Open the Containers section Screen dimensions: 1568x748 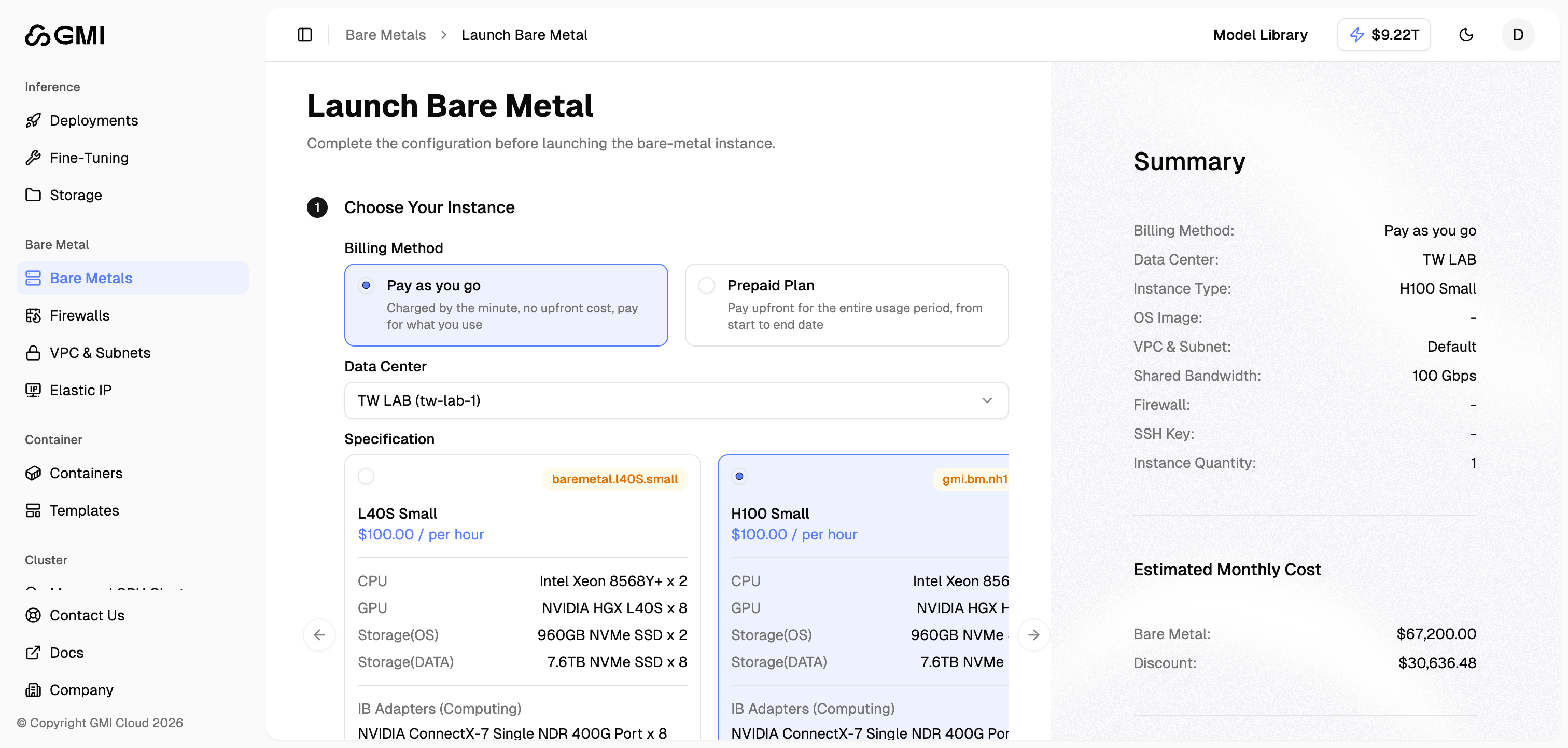87,473
